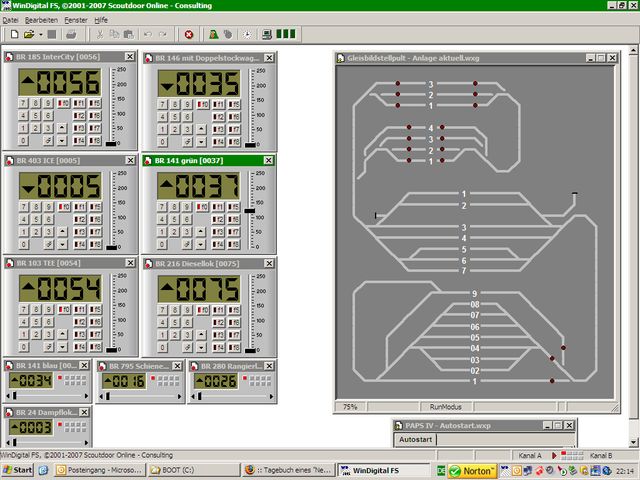Screen dimensions: 640x480
Task: Click the clock toolbar icon
Action: [x=247, y=34]
